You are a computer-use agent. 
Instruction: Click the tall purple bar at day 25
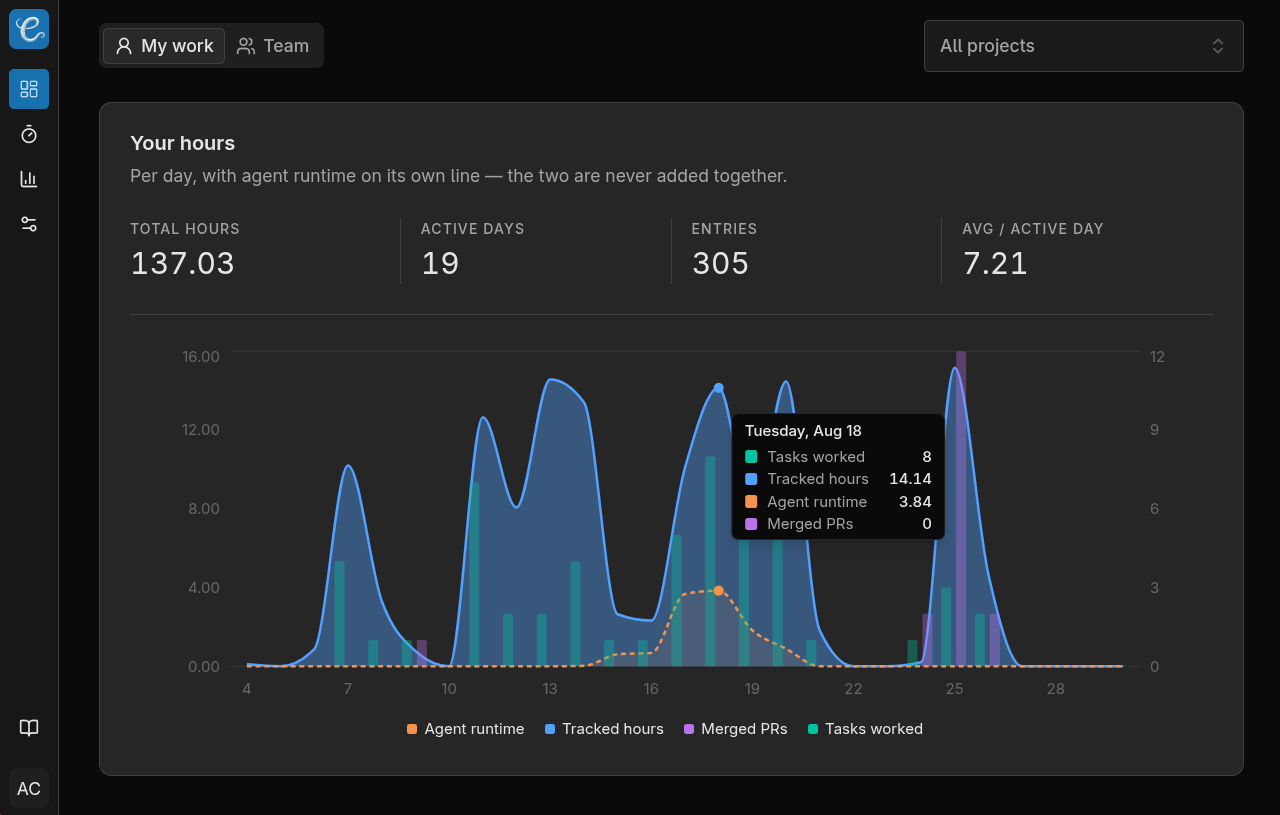(x=961, y=508)
